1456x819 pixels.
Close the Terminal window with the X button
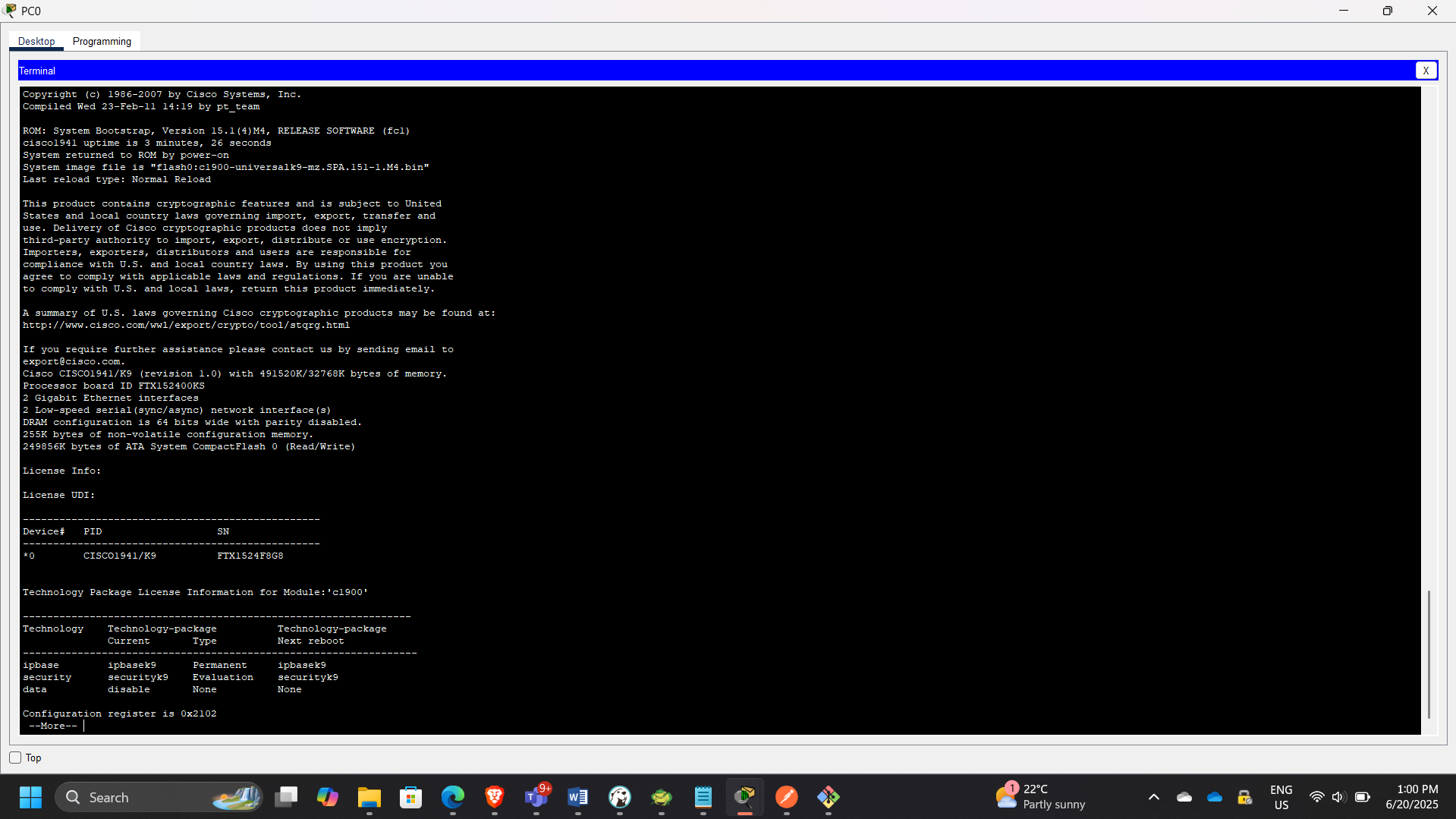[1426, 70]
